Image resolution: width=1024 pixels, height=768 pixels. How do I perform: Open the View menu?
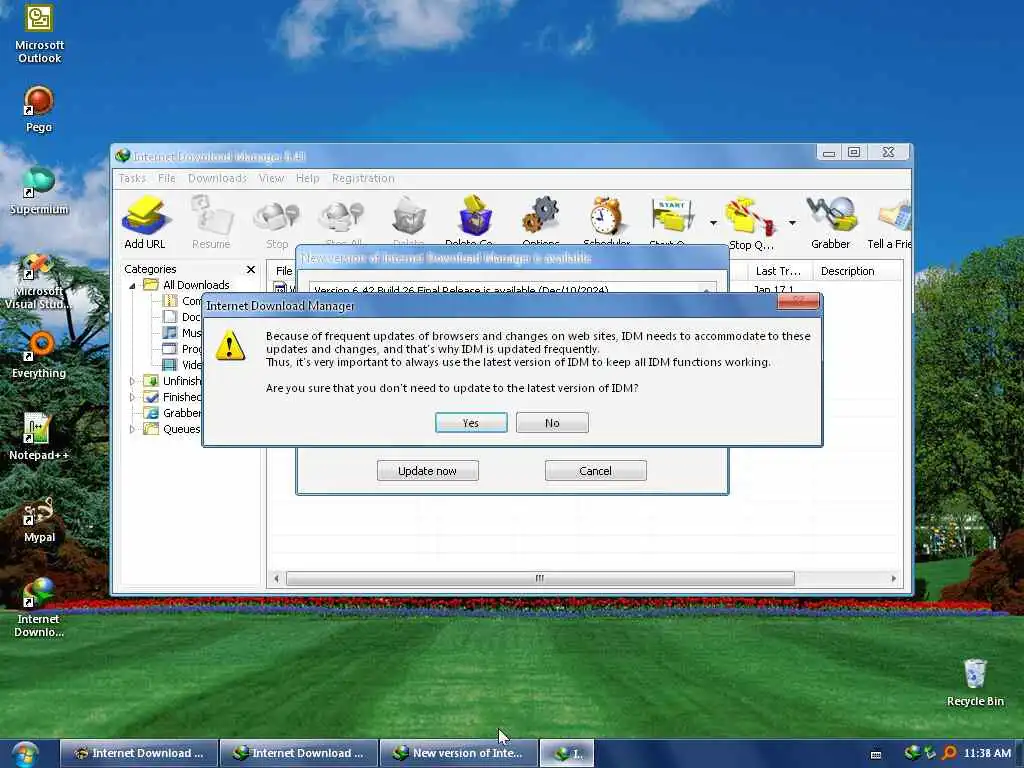(x=271, y=178)
